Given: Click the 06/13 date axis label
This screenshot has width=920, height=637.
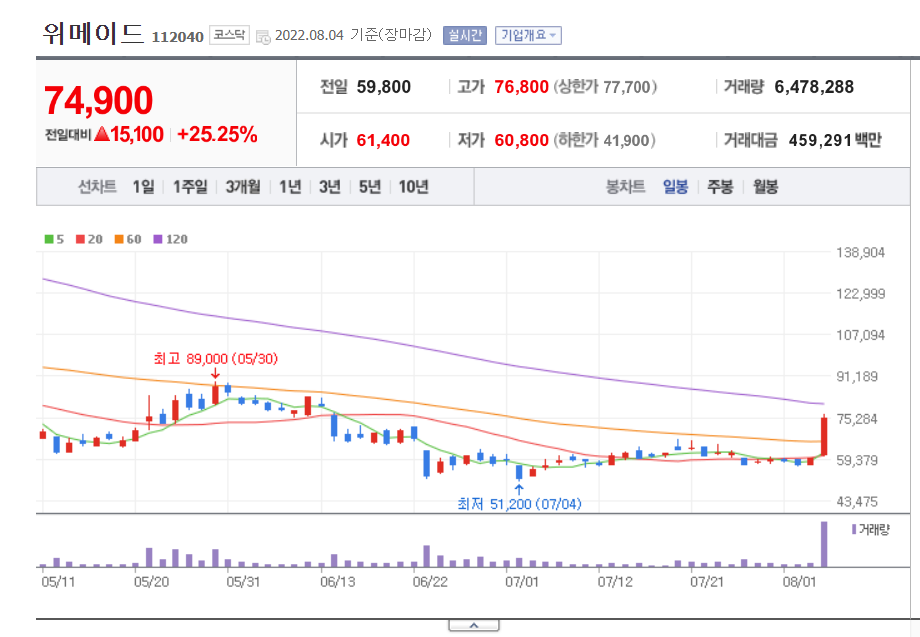Looking at the screenshot, I should [337, 582].
